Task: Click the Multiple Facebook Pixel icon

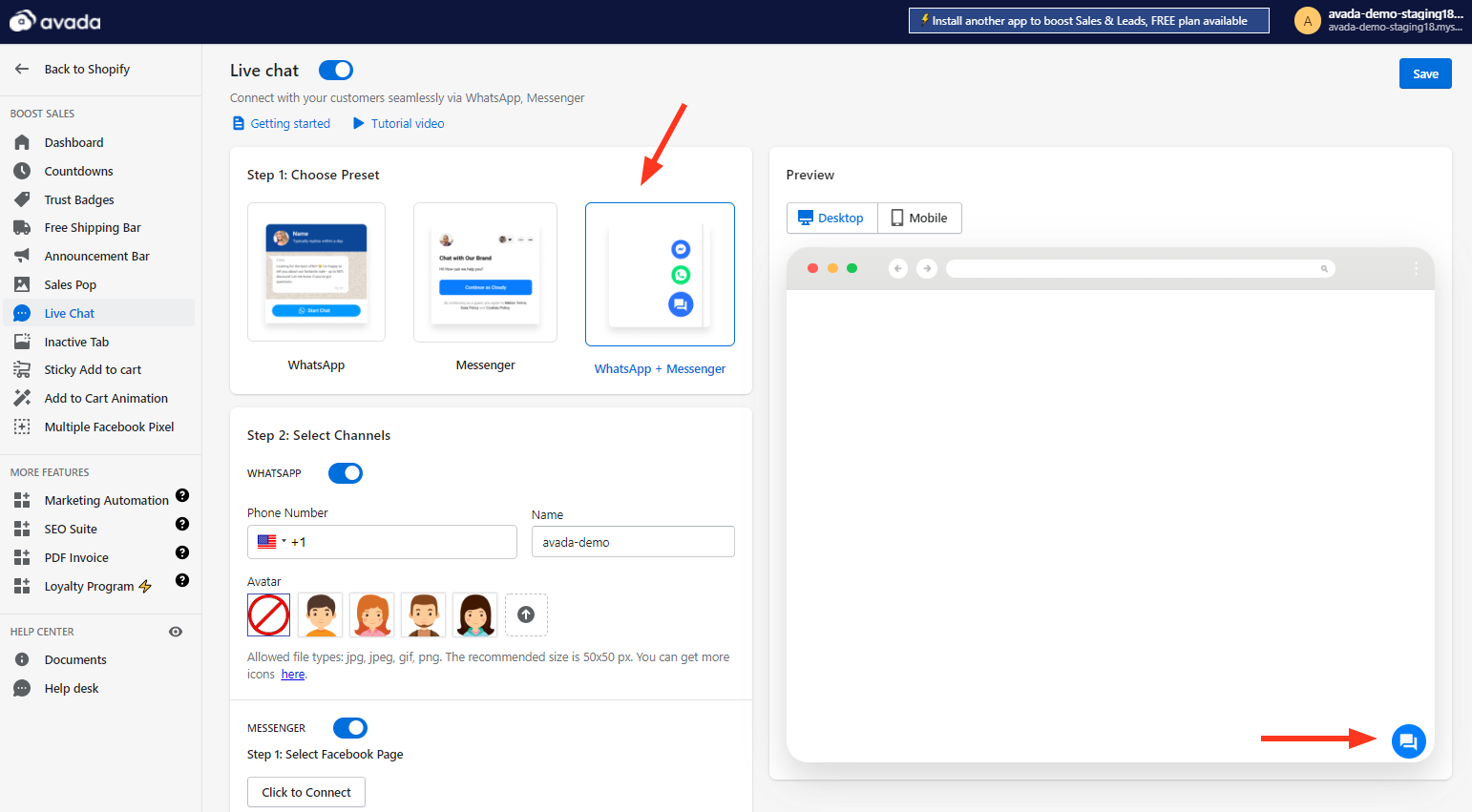Action: (x=22, y=427)
